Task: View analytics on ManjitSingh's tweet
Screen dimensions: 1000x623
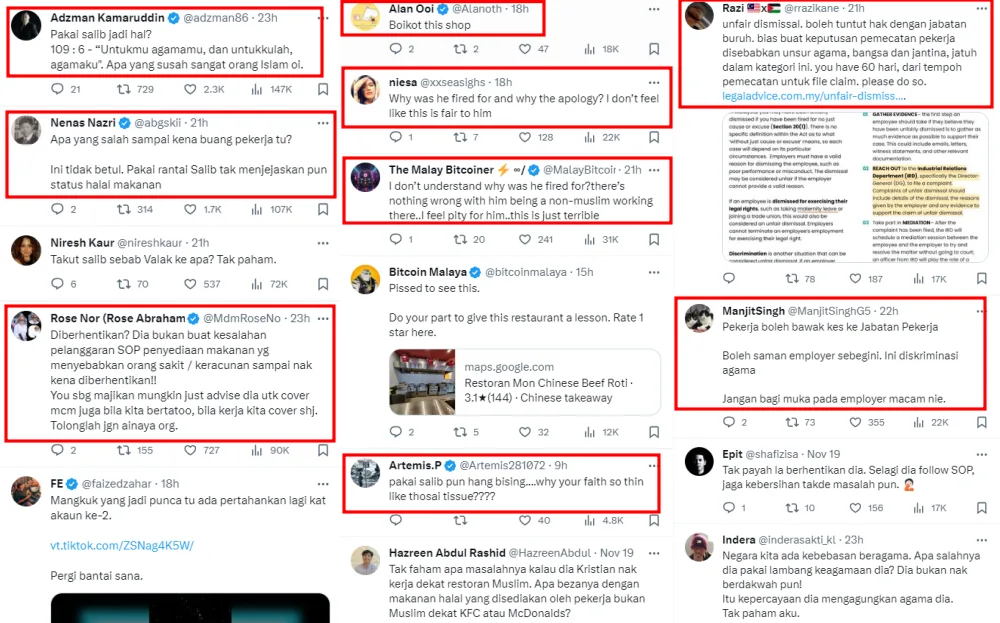Action: point(918,422)
